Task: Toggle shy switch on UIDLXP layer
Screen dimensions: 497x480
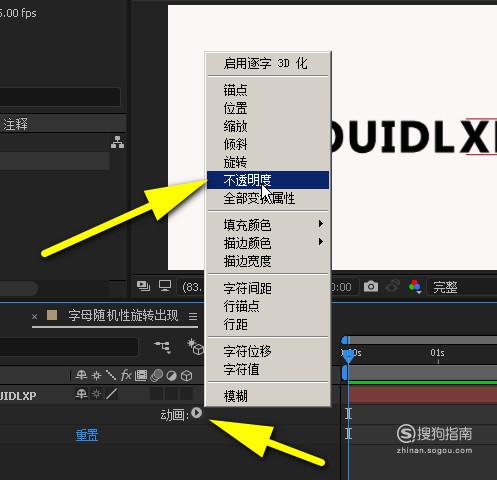Action: click(81, 394)
